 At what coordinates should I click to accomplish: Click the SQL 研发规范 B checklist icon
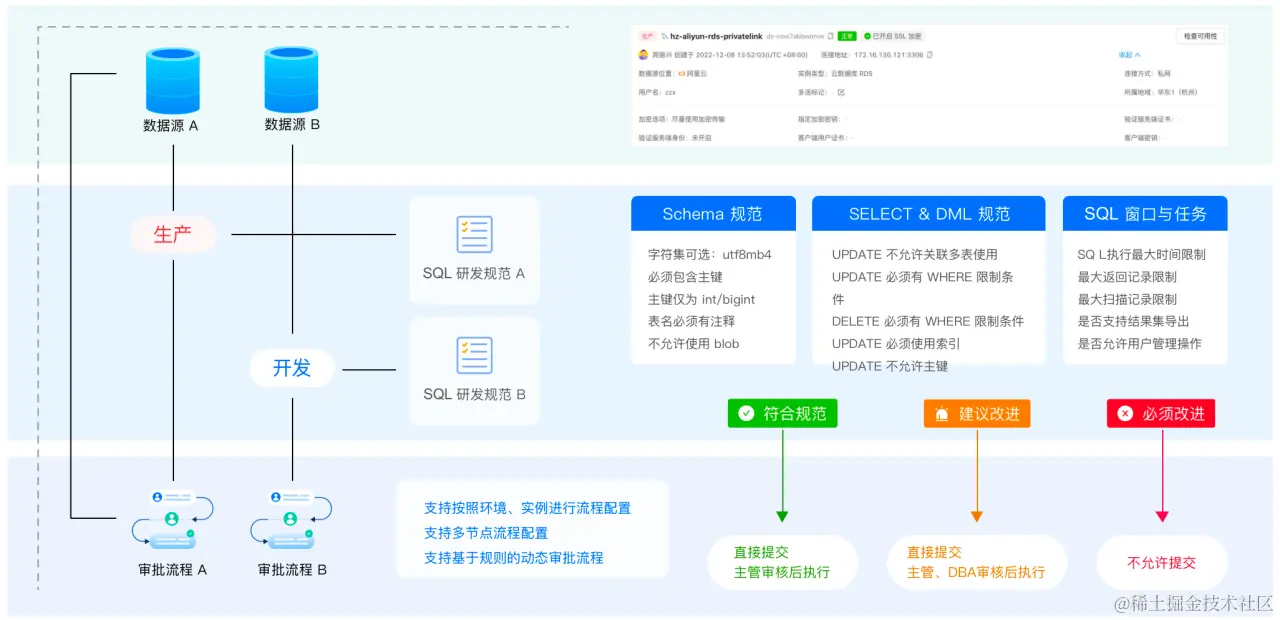[x=474, y=356]
